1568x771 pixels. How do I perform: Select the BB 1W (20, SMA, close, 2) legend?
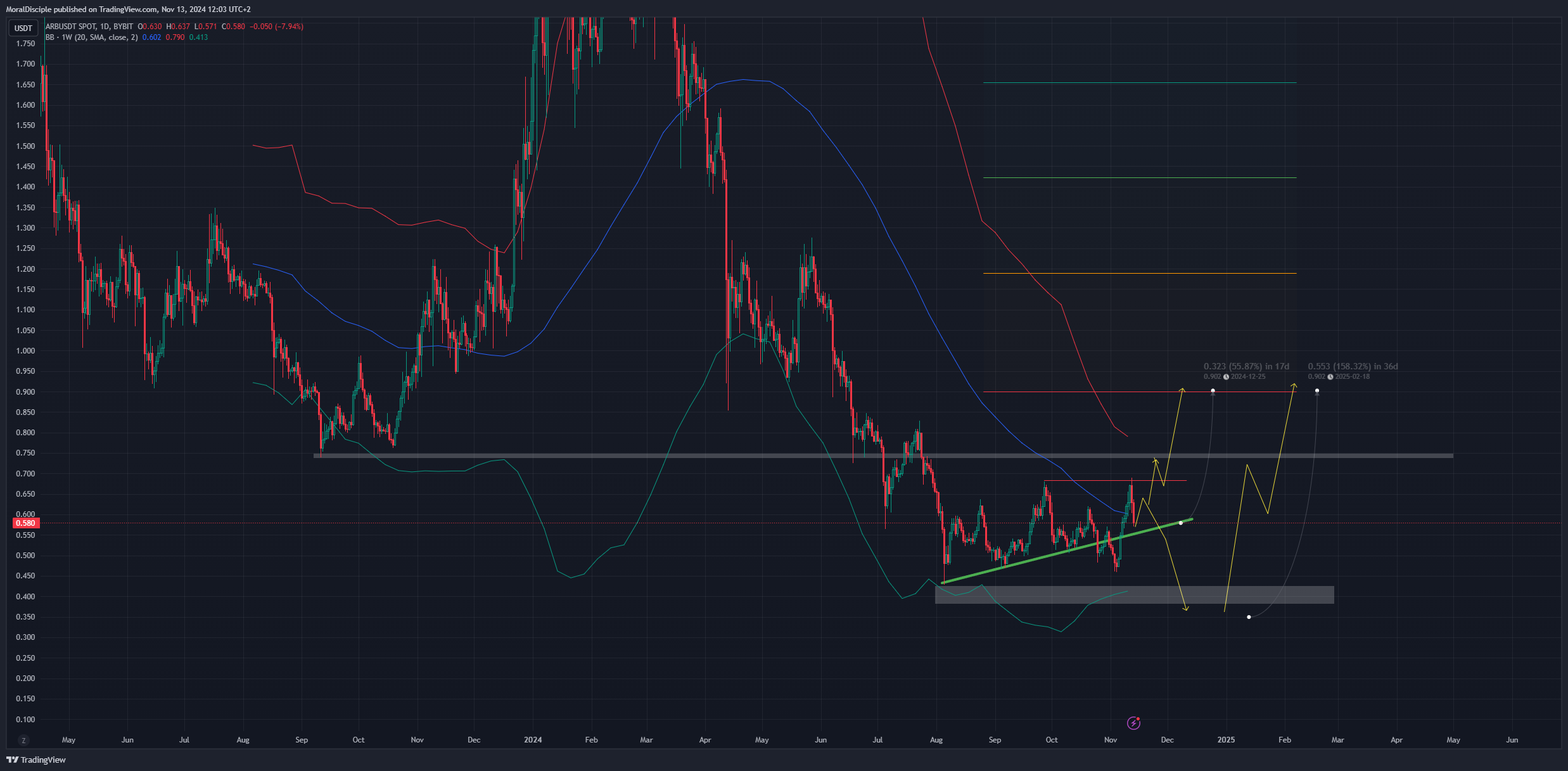[91, 37]
